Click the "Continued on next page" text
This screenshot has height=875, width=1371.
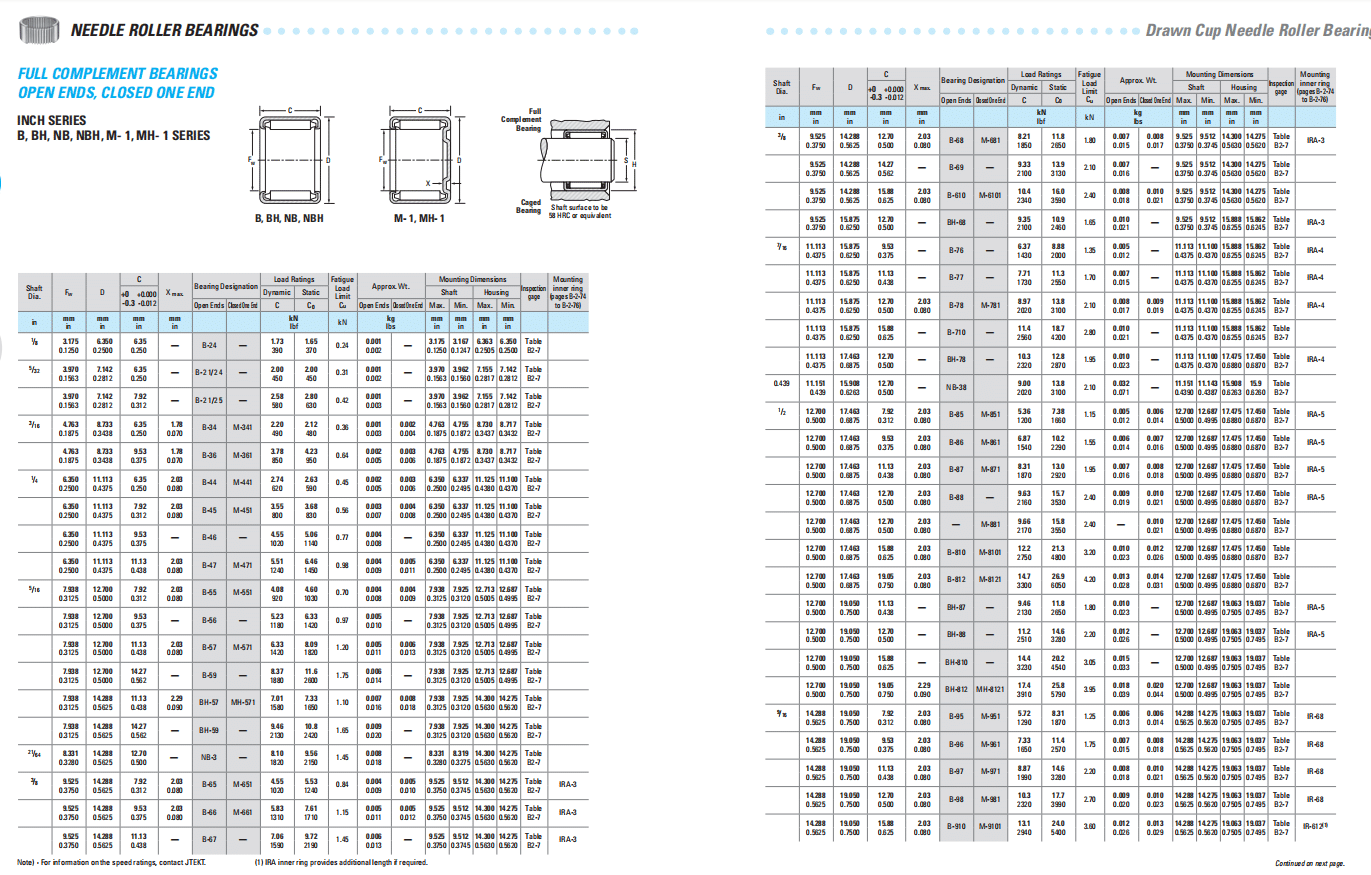tap(1309, 863)
